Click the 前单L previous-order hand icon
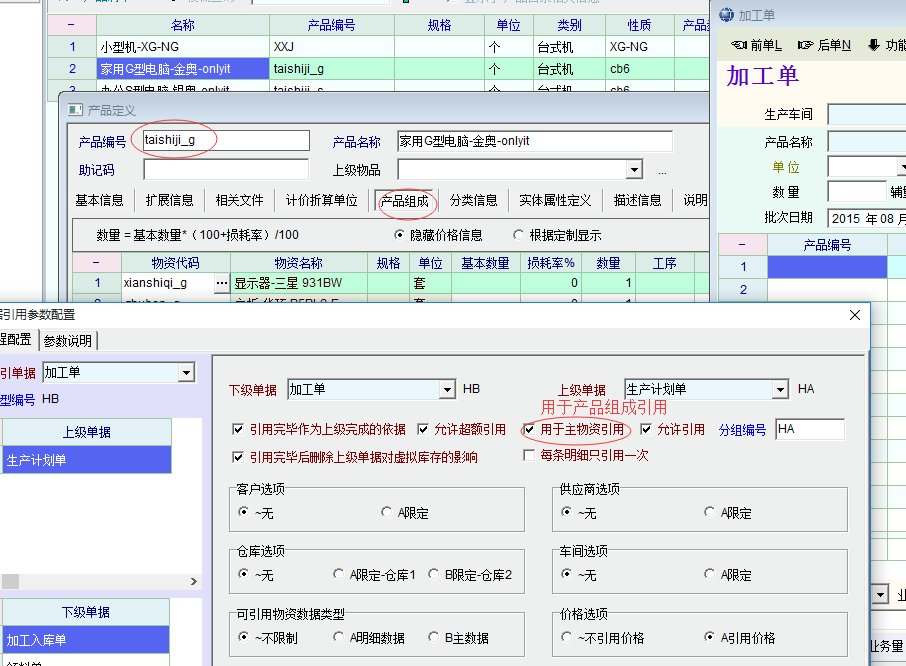906x666 pixels. click(739, 45)
